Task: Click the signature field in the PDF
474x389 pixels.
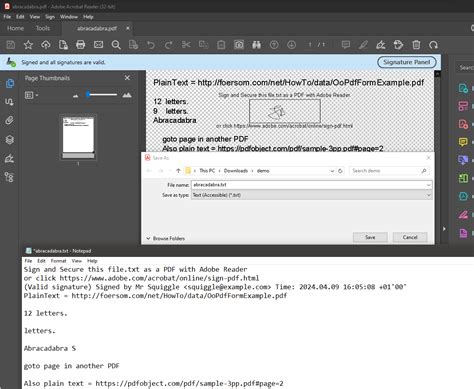Action: 285,112
